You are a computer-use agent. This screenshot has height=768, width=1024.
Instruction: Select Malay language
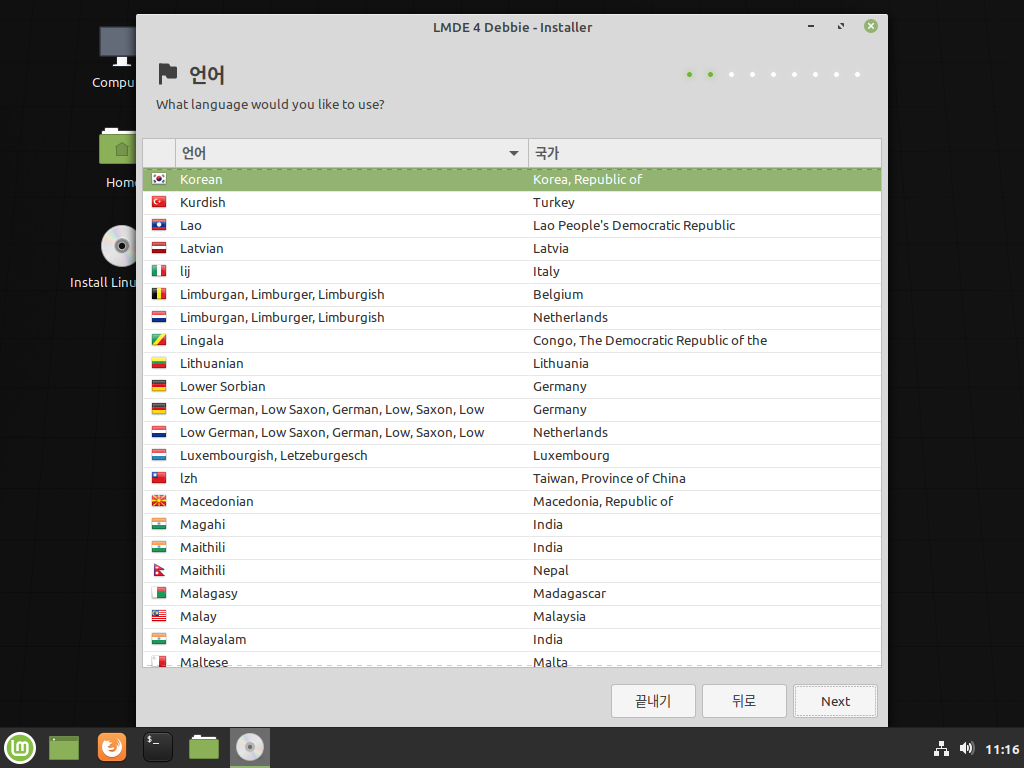click(x=512, y=616)
